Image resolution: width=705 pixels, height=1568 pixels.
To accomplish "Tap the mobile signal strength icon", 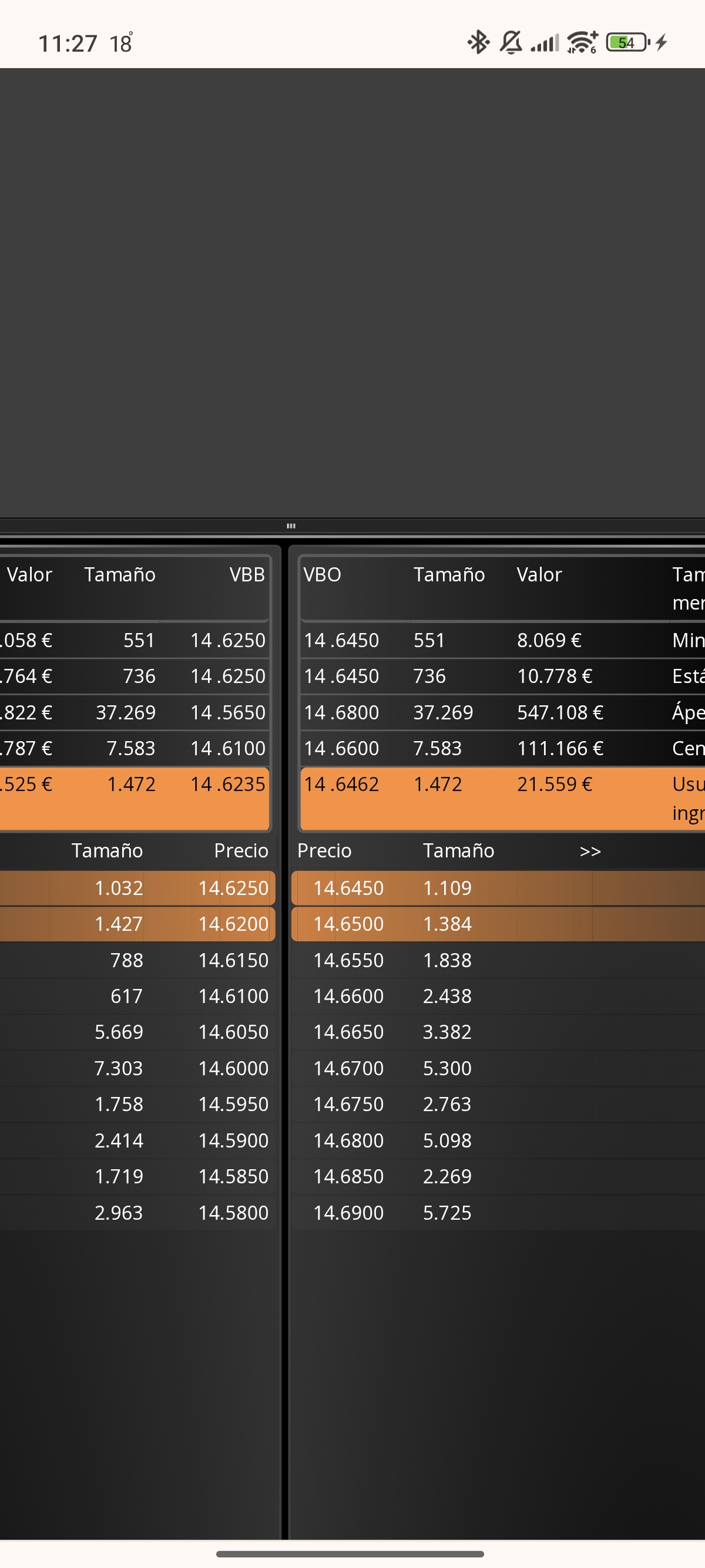I will (545, 43).
